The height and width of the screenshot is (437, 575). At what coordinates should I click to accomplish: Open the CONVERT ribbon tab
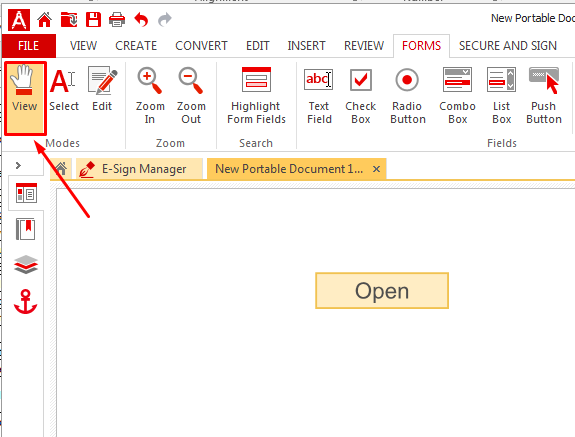click(201, 46)
